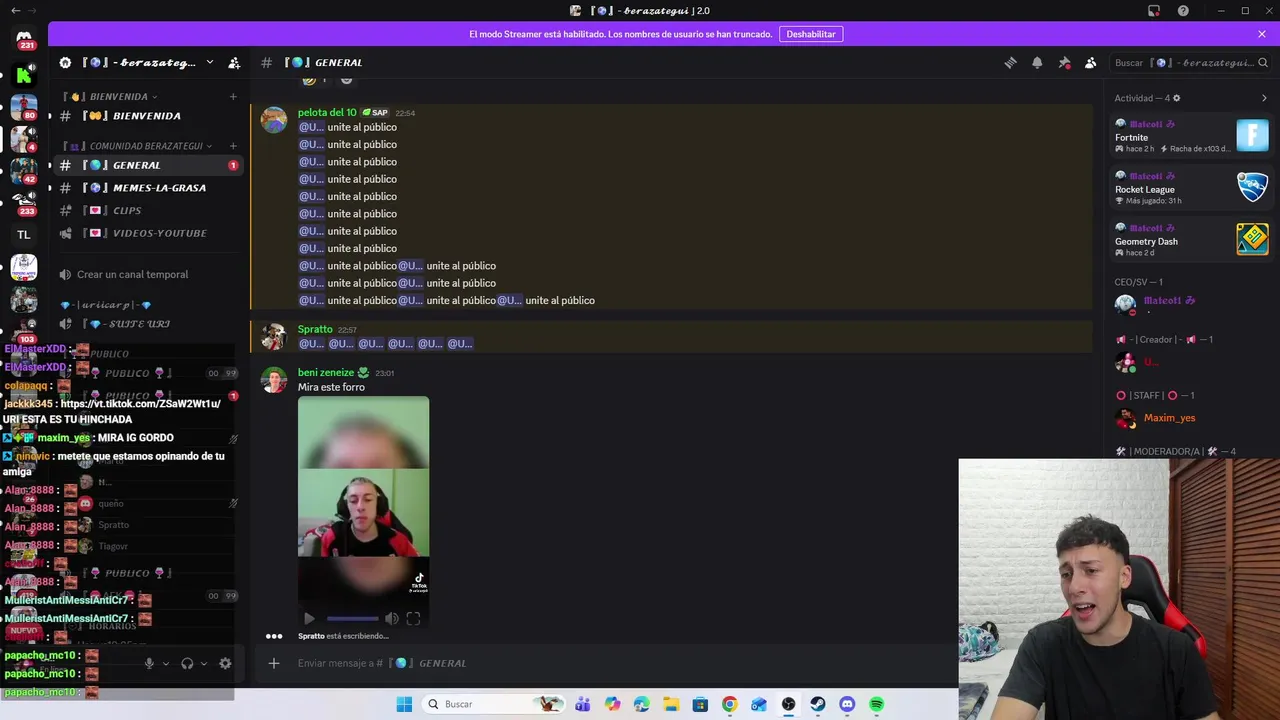This screenshot has height=720, width=1280.
Task: Open the CLIPS channel
Action: [148, 211]
